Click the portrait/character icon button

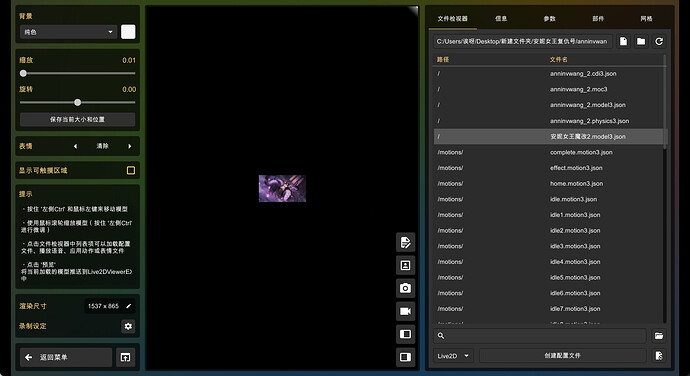tap(405, 265)
